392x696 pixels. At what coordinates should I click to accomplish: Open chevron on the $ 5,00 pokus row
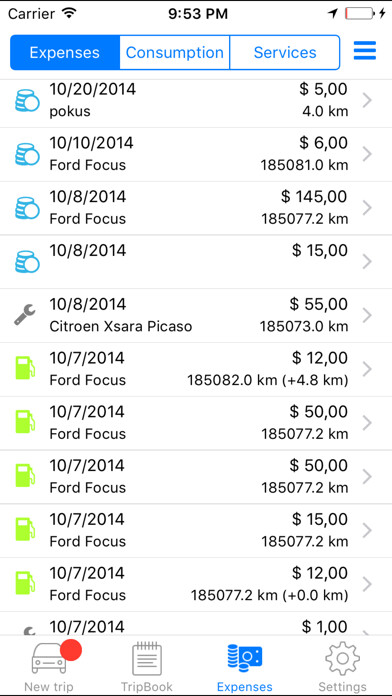point(367,101)
